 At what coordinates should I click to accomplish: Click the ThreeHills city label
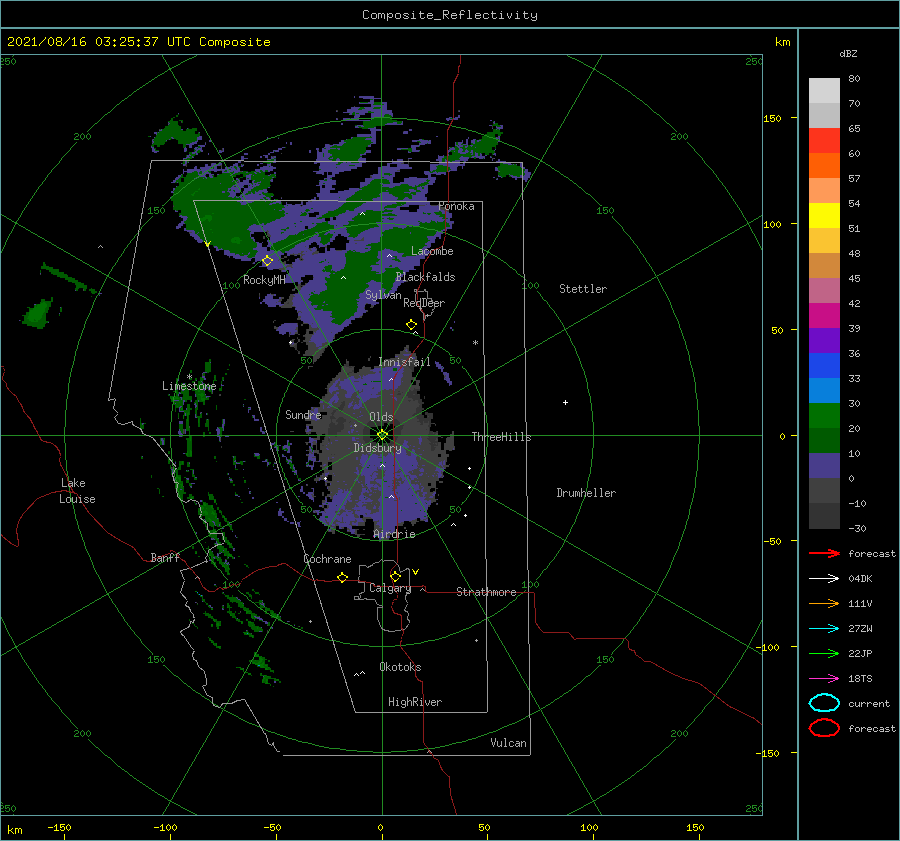pyautogui.click(x=502, y=437)
